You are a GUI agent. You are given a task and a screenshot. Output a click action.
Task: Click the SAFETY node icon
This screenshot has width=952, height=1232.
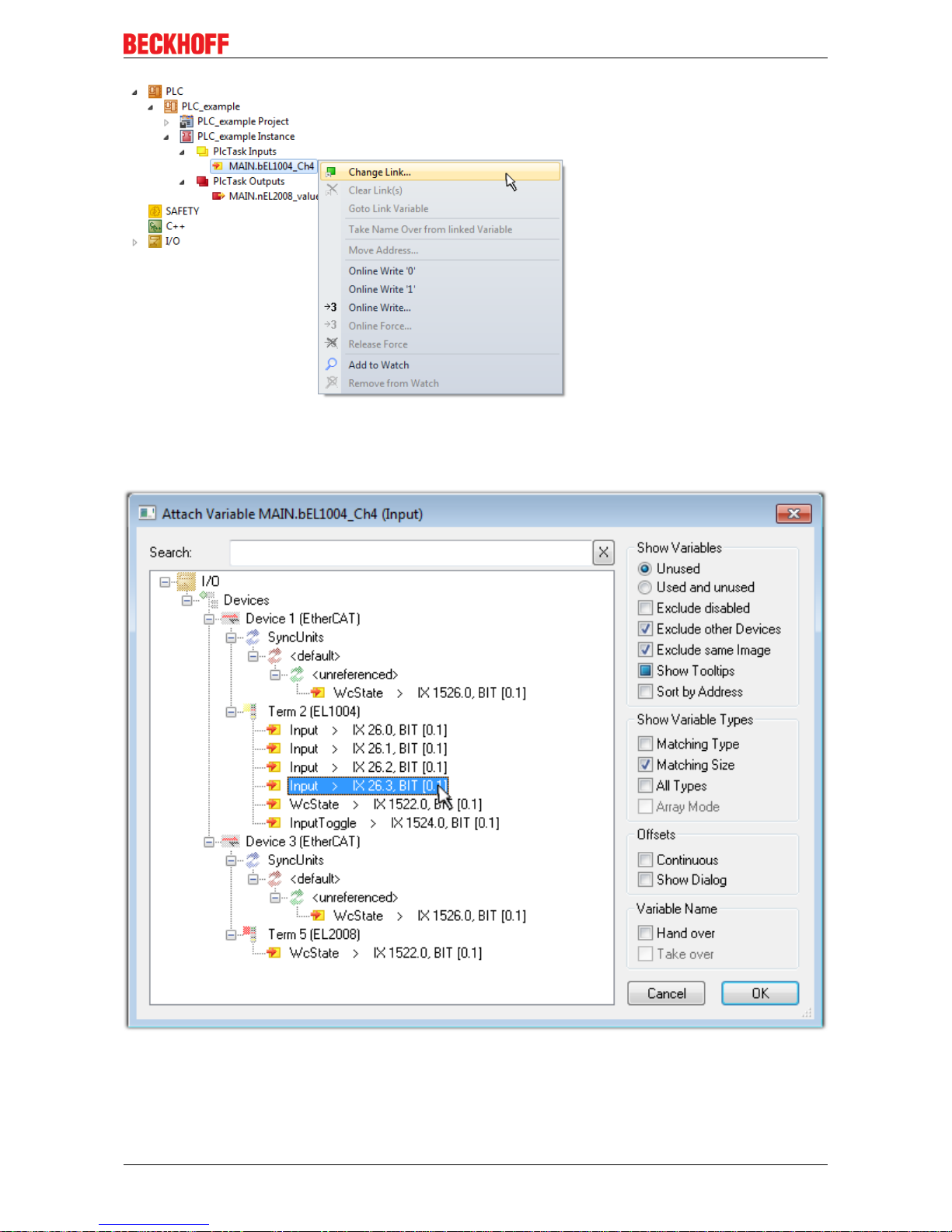point(155,211)
